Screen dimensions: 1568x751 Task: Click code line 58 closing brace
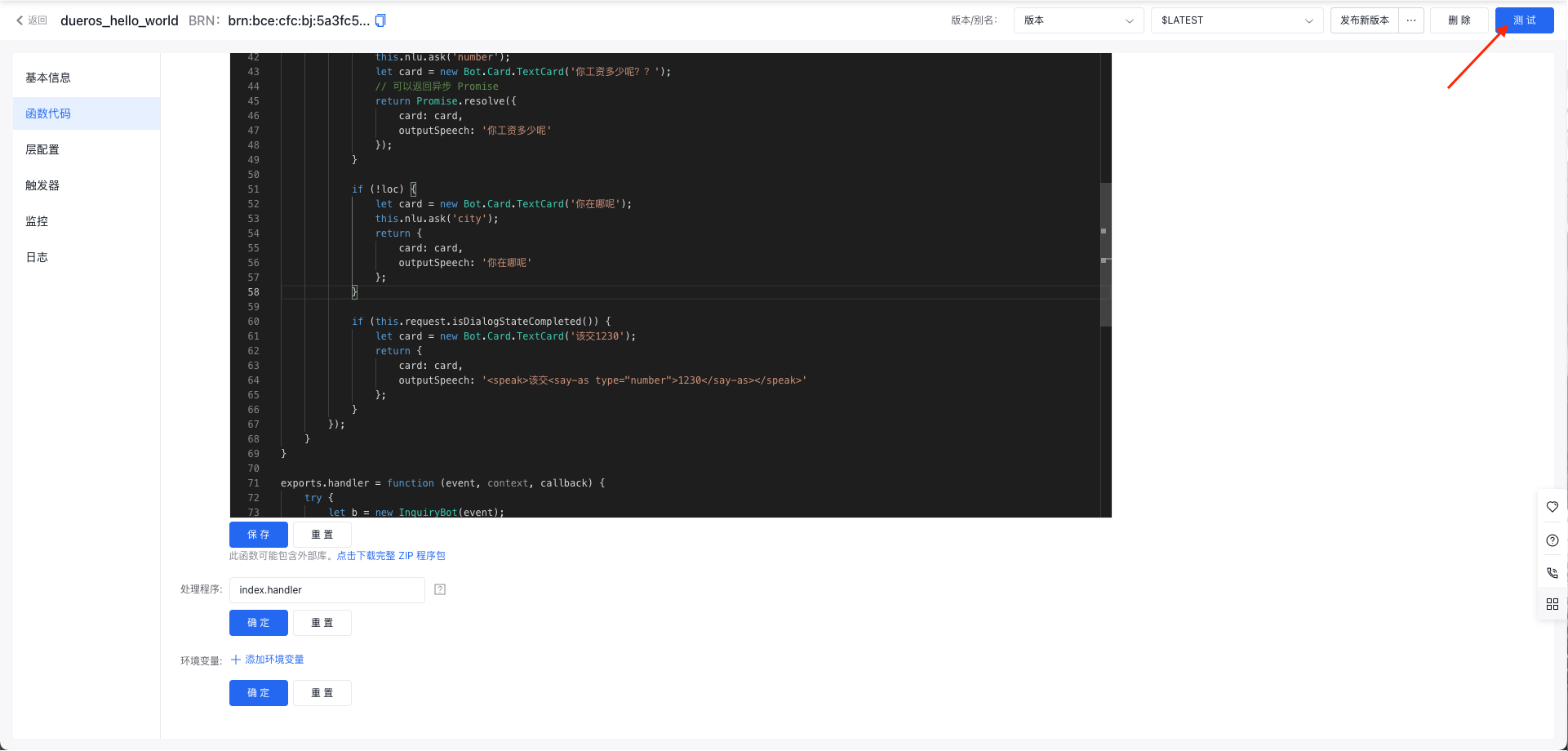354,292
